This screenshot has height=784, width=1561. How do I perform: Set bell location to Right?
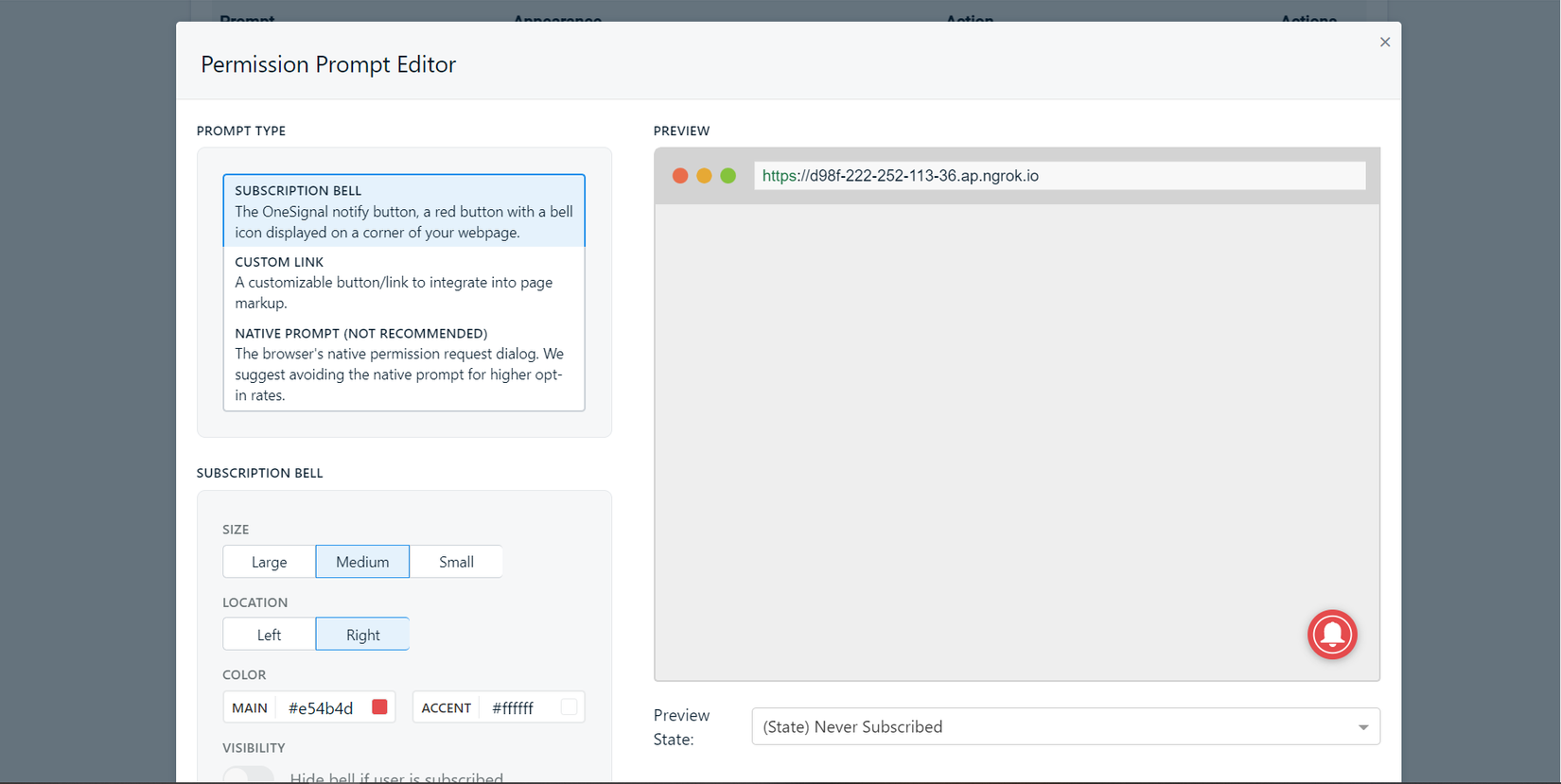362,635
